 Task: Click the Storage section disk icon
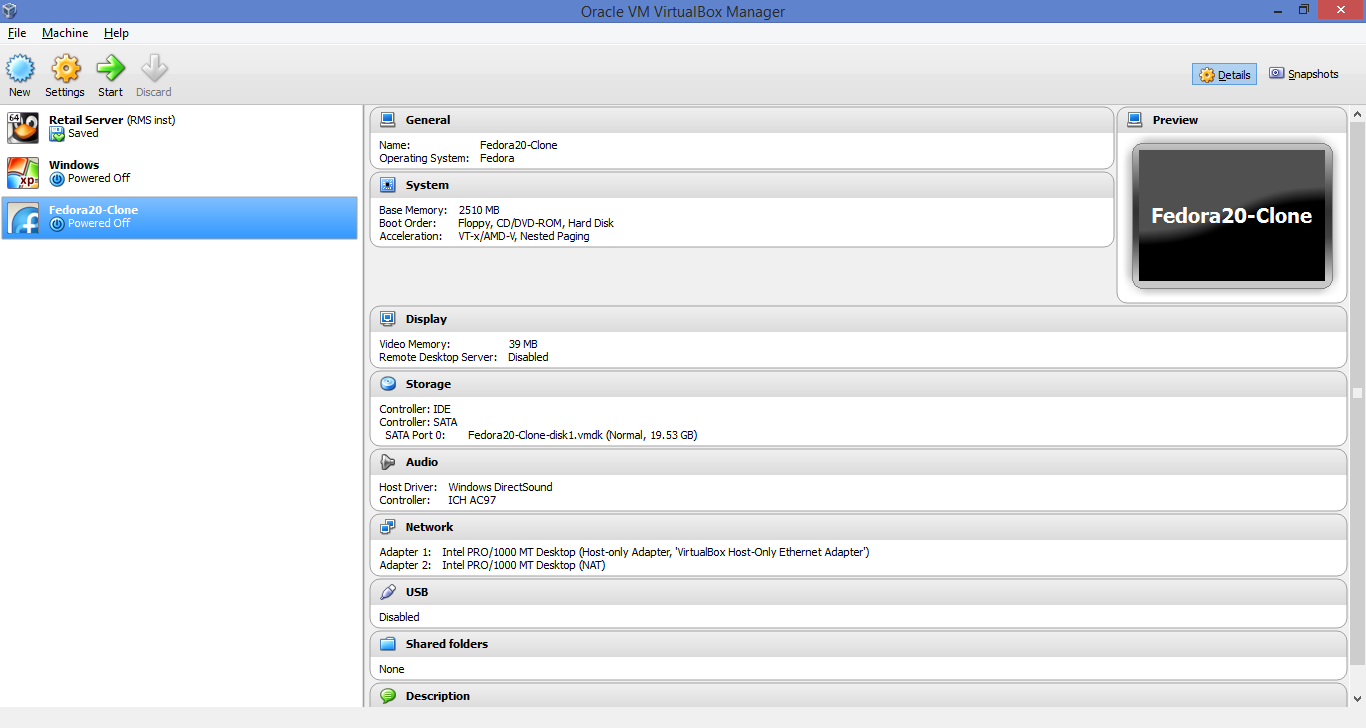click(388, 384)
